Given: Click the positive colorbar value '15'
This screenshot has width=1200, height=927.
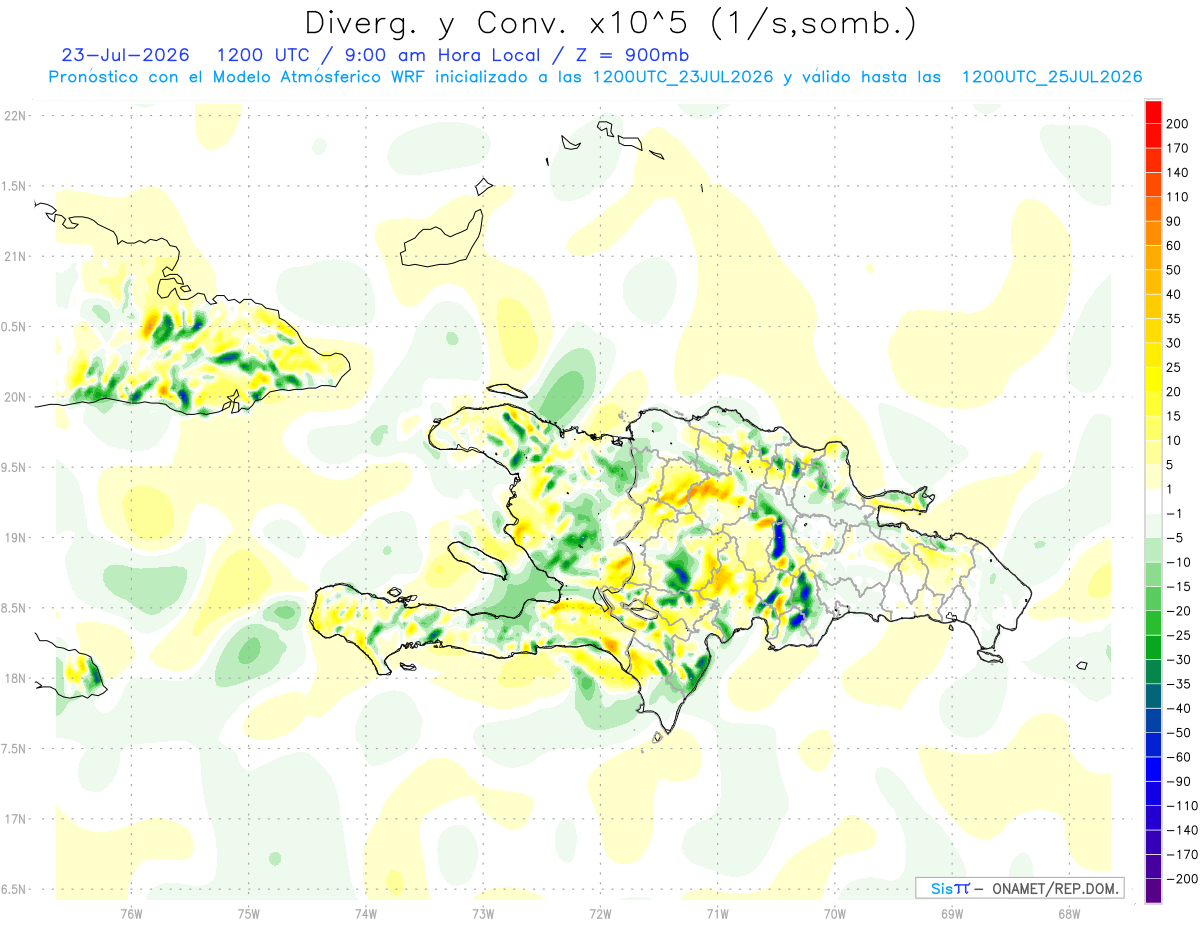Looking at the screenshot, I should pyautogui.click(x=1174, y=416).
